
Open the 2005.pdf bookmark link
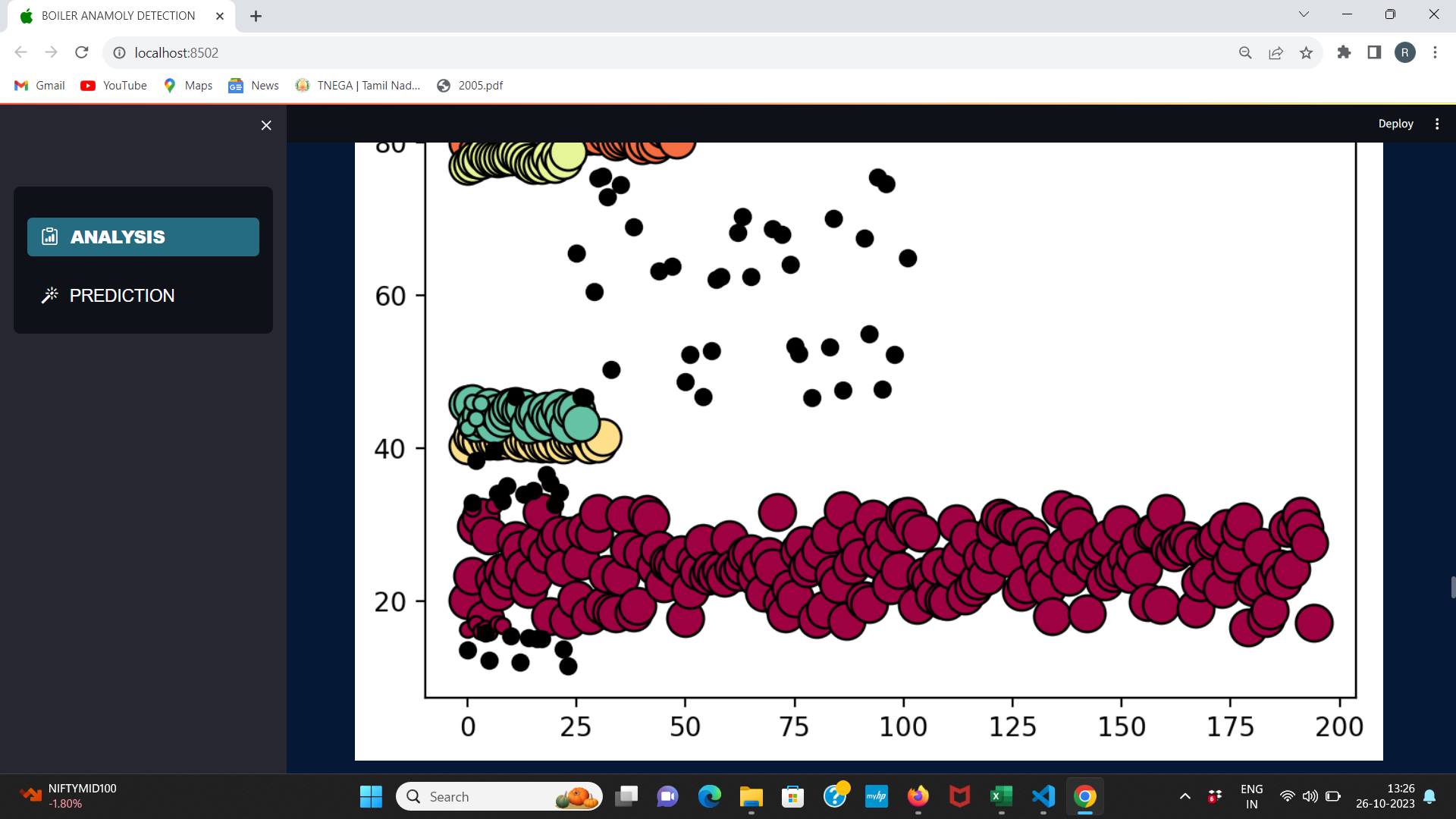(x=470, y=86)
